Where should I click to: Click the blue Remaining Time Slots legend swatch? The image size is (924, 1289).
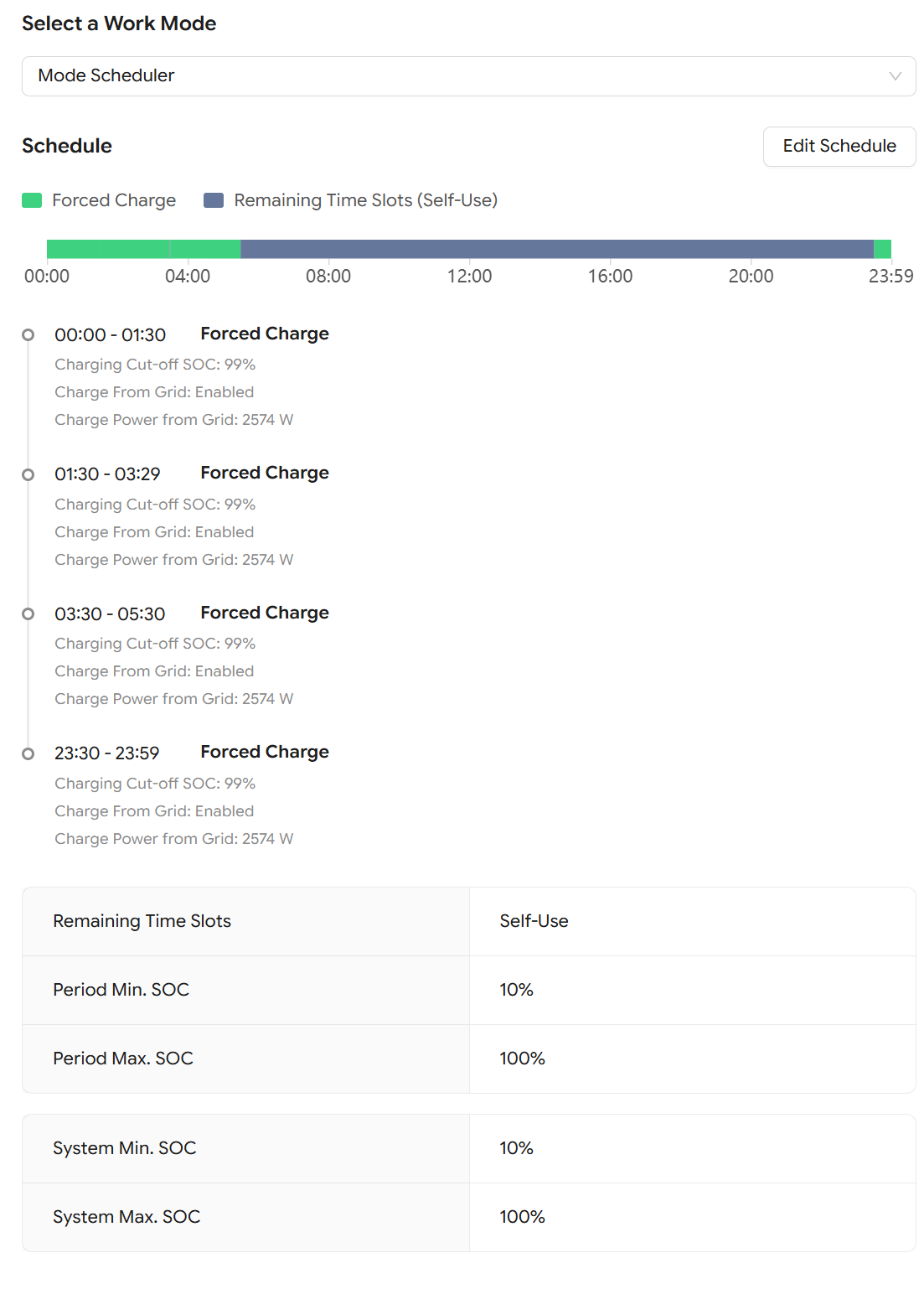tap(214, 200)
